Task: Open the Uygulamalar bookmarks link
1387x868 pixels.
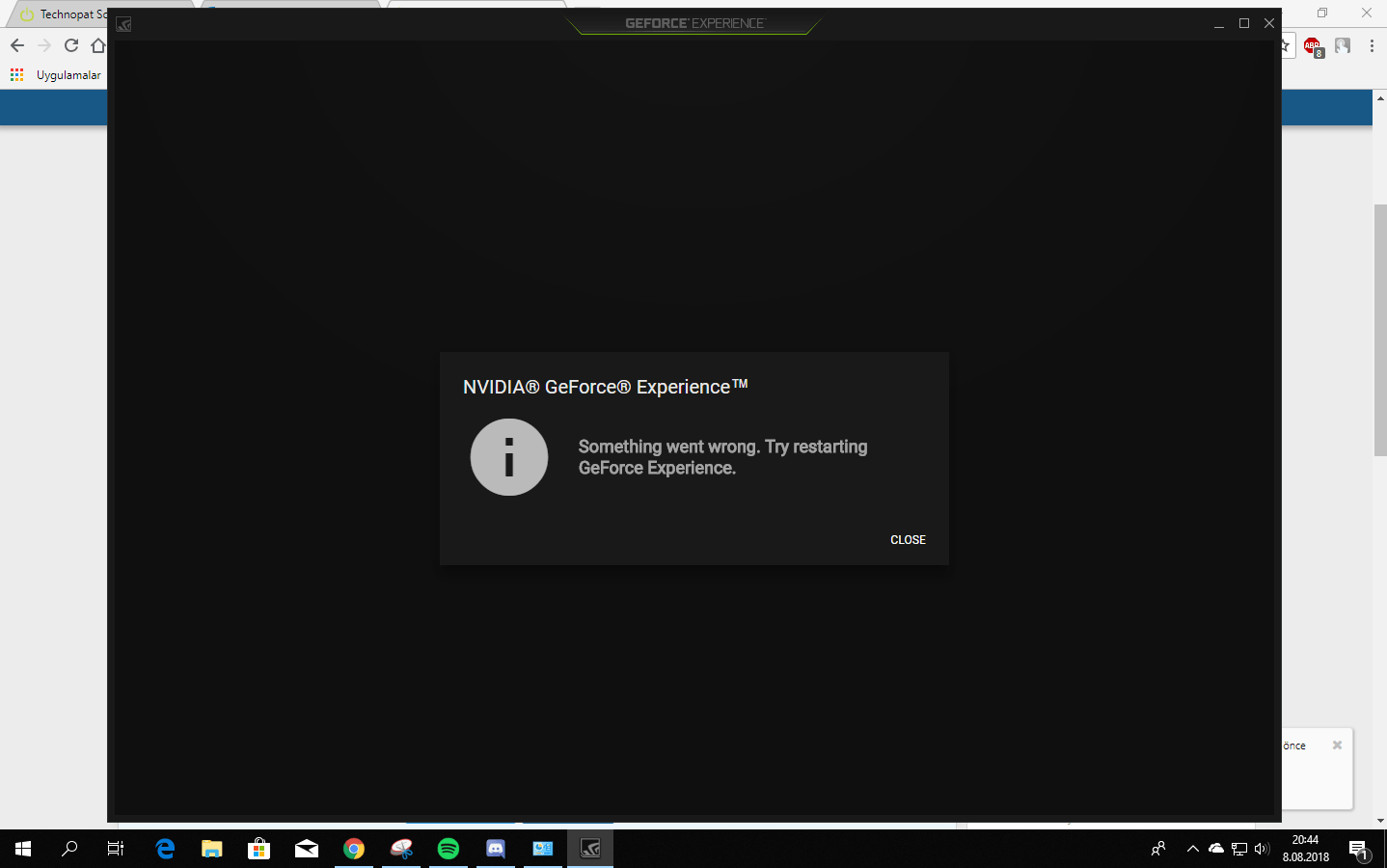Action: [60, 74]
